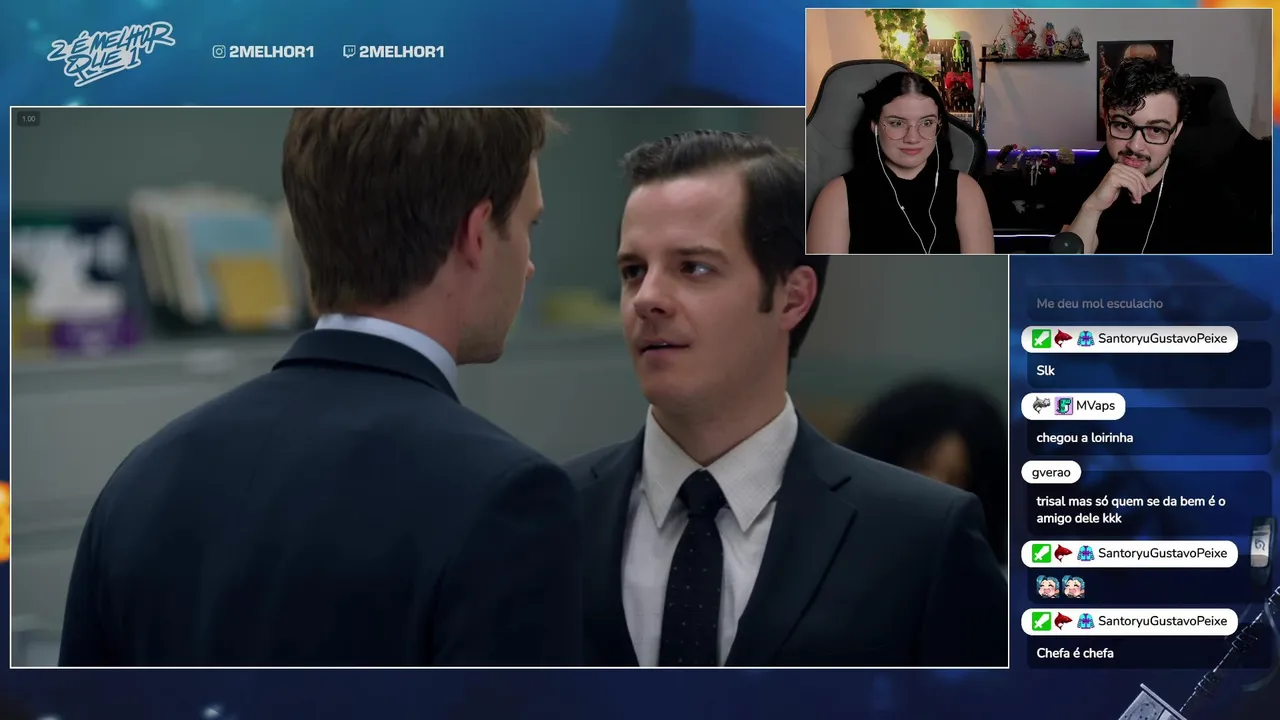Select the Twitch handle text 2MELHOR1
The height and width of the screenshot is (720, 1280).
pos(401,52)
